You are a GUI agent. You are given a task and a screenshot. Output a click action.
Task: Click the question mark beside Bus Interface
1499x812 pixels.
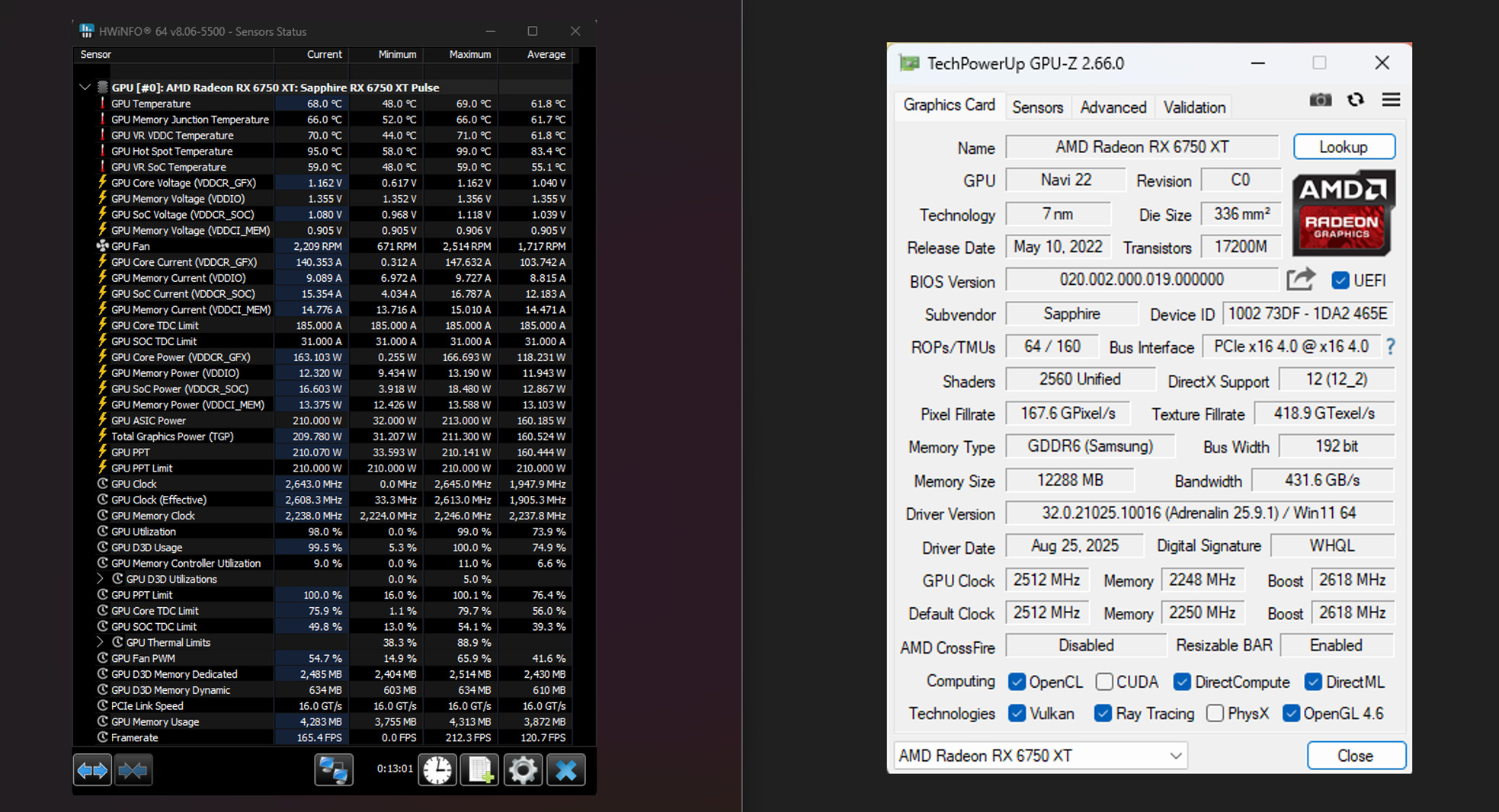click(1391, 347)
